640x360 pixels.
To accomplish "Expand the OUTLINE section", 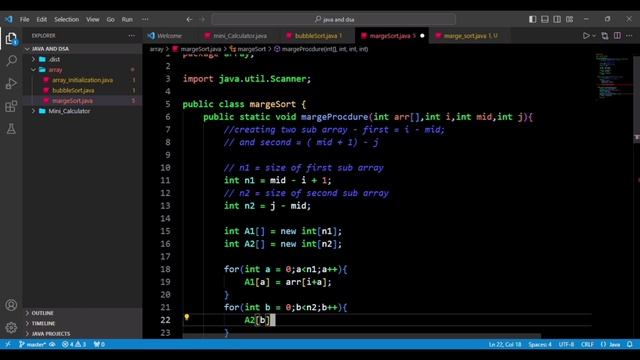I will [x=82, y=313].
